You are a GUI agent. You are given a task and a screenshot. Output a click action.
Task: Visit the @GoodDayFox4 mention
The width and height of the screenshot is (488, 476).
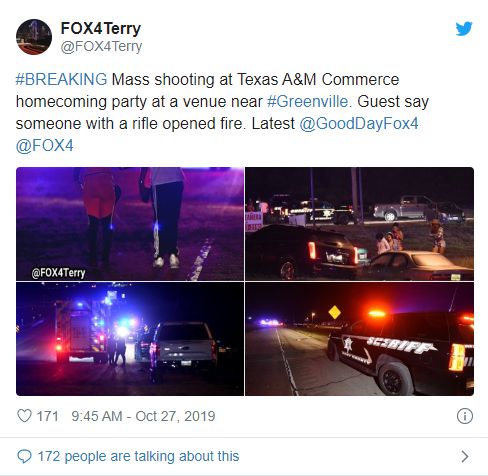[359, 124]
